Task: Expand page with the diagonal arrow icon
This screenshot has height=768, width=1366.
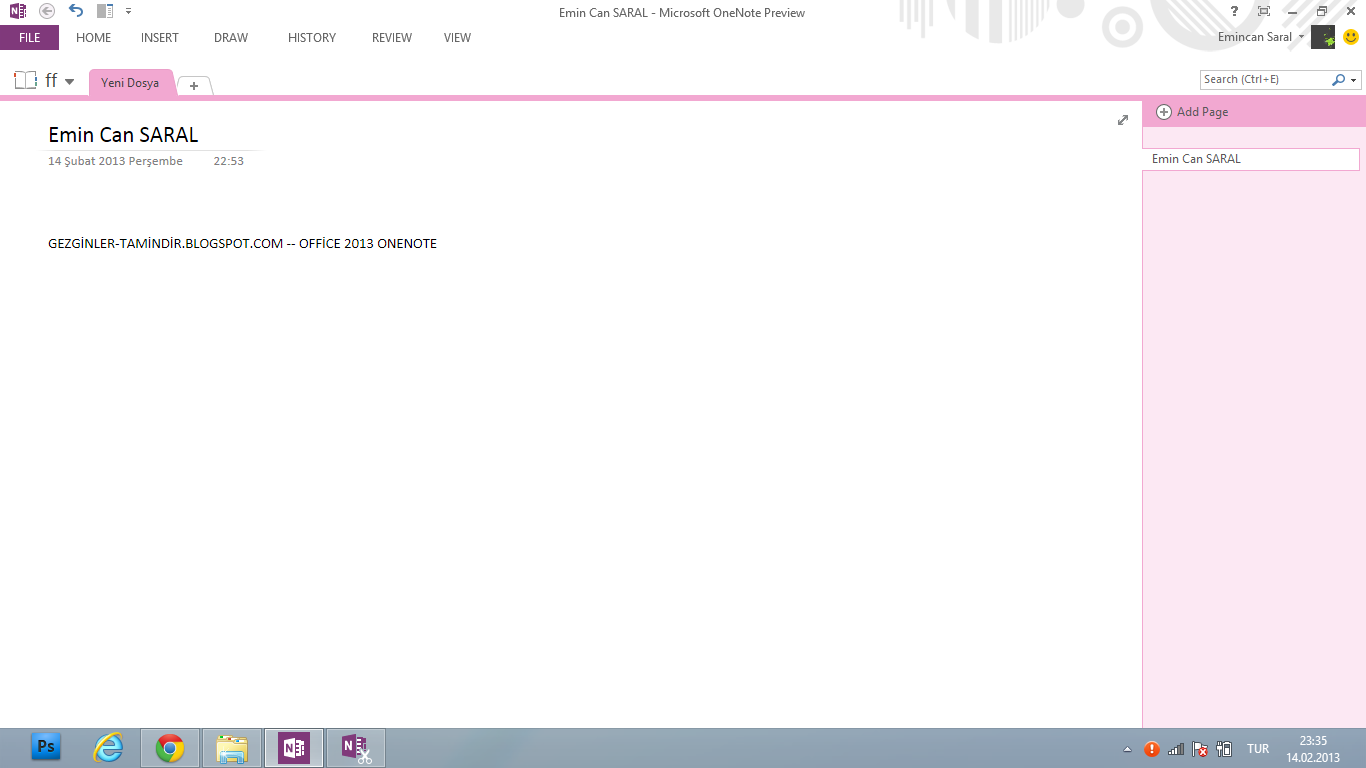Action: pyautogui.click(x=1123, y=120)
